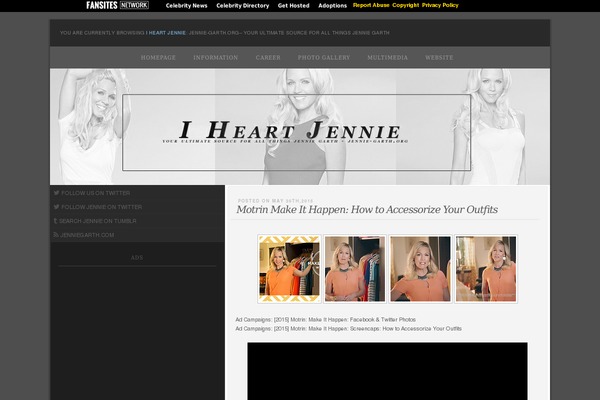The width and height of the screenshot is (600, 400).
Task: Open Follow Us on Twitter link
Action: pos(96,193)
